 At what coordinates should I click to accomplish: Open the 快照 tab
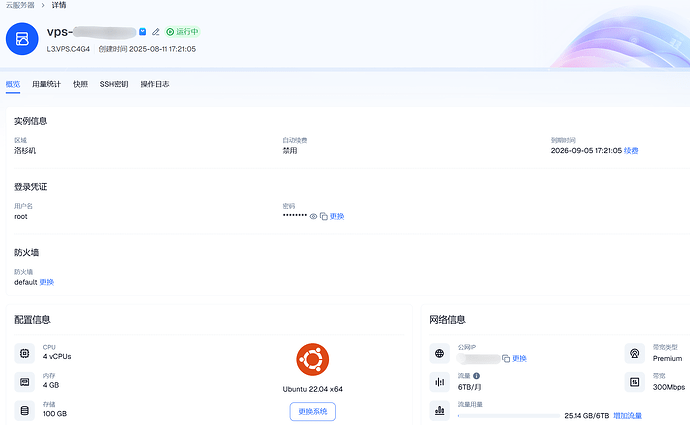click(x=81, y=84)
